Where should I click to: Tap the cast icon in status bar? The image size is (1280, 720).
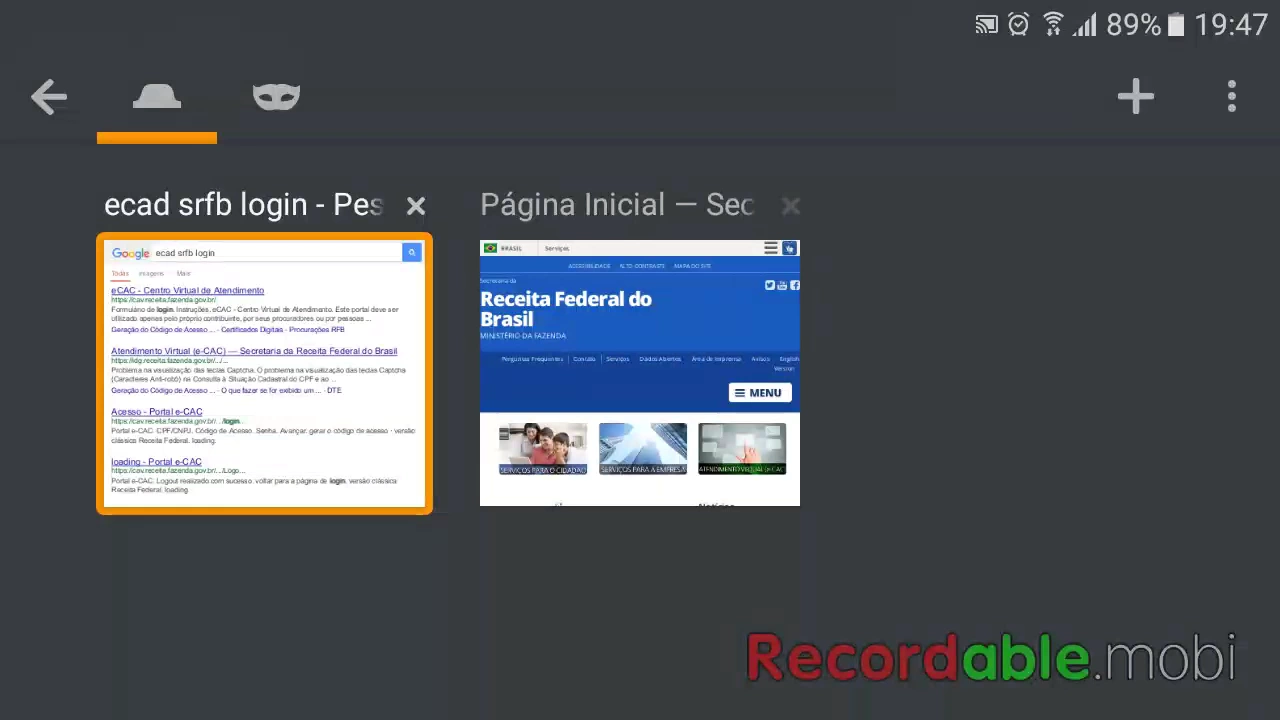987,25
